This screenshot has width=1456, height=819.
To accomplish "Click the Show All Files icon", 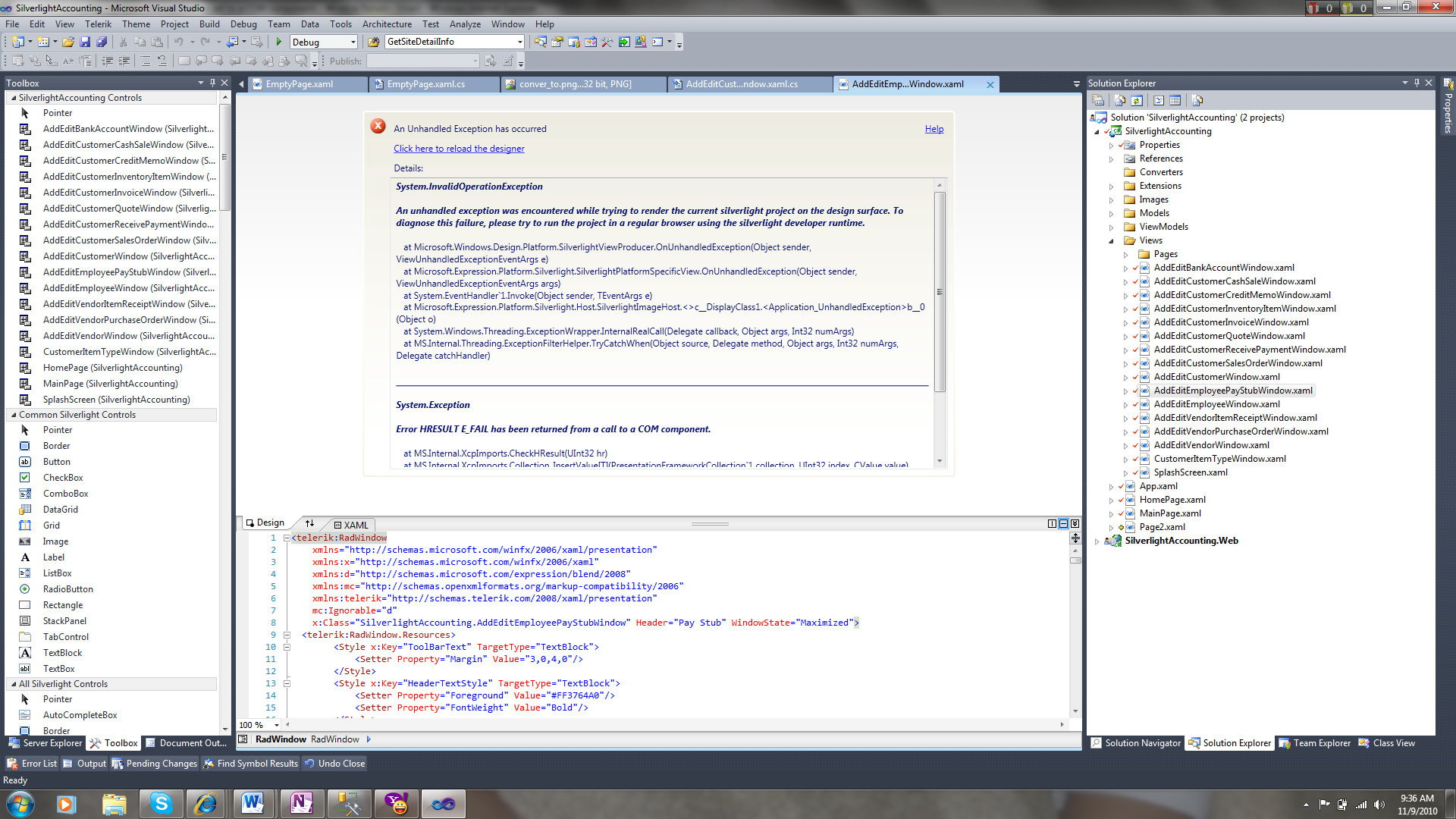I will (x=1119, y=100).
